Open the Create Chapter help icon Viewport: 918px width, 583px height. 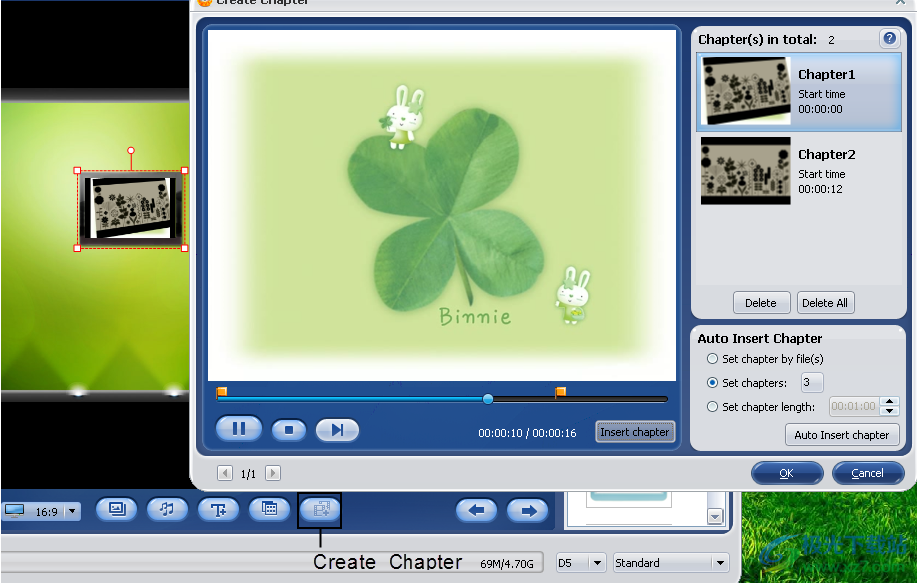(x=889, y=39)
